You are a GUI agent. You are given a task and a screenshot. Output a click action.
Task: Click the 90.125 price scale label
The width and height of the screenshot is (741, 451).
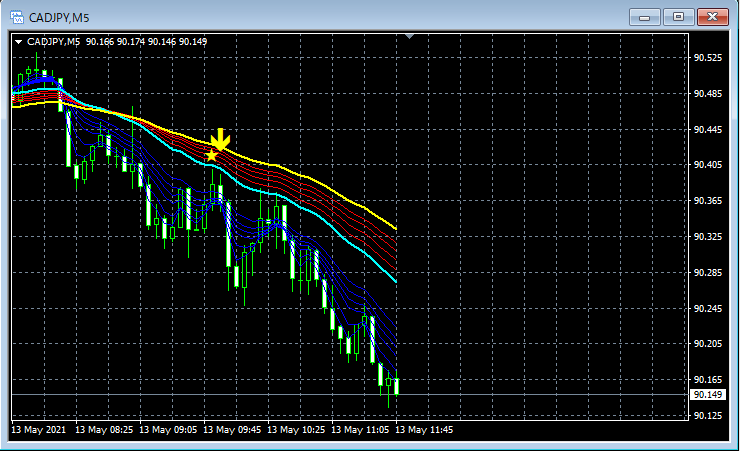pyautogui.click(x=707, y=415)
